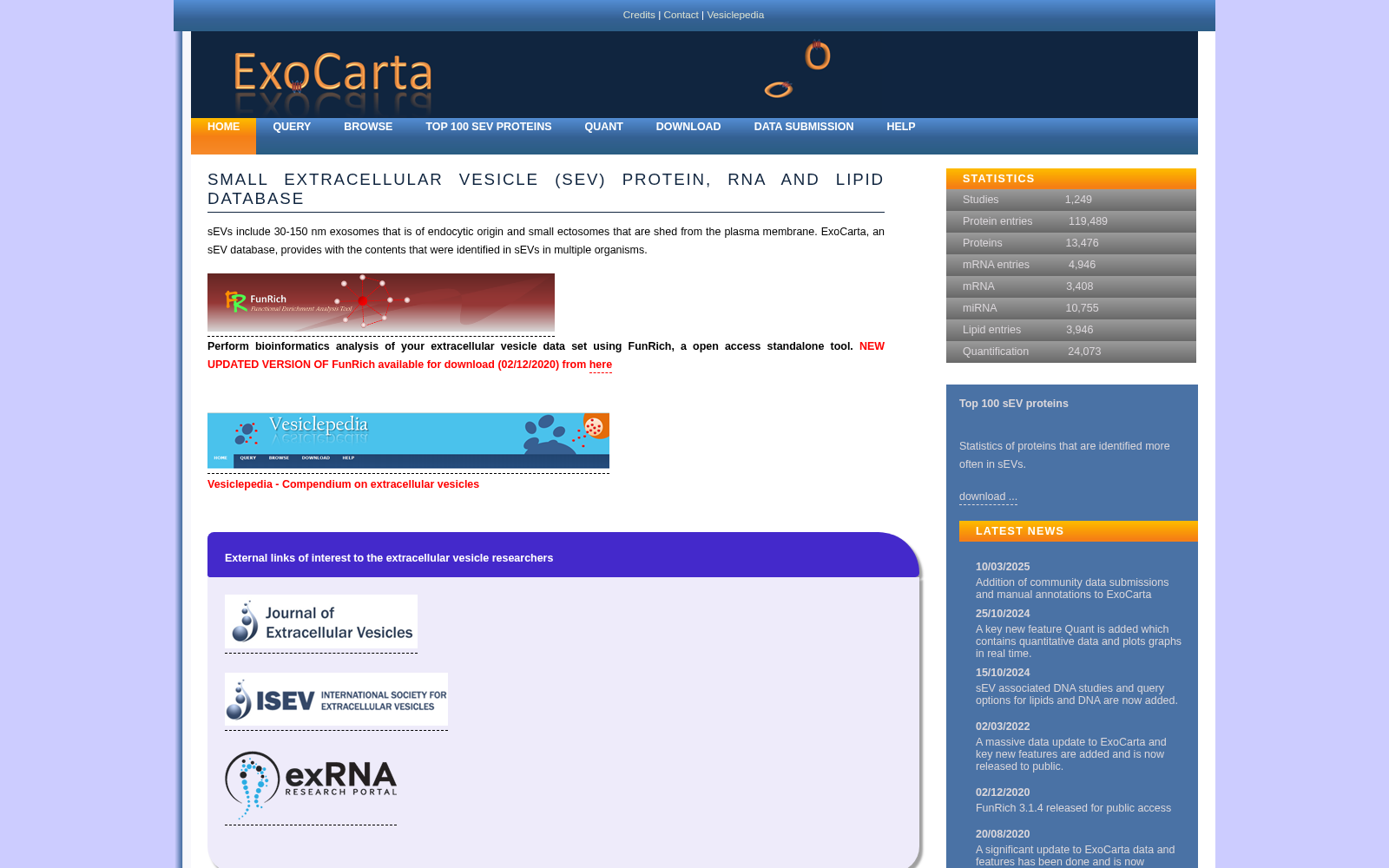Open the Vesiclepedia banner image
Image resolution: width=1389 pixels, height=868 pixels.
pos(408,441)
